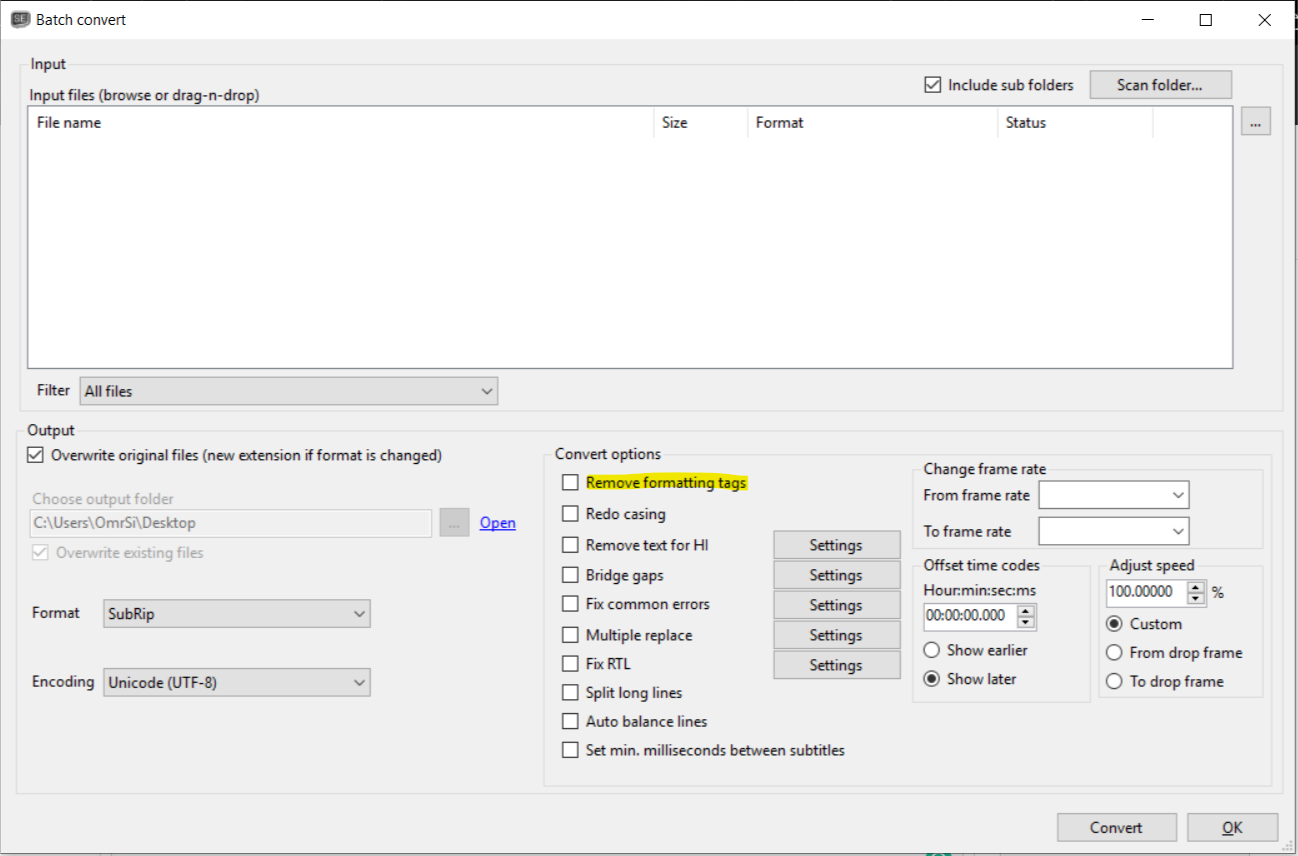Click the Scan folder button
1298x856 pixels.
click(1160, 84)
